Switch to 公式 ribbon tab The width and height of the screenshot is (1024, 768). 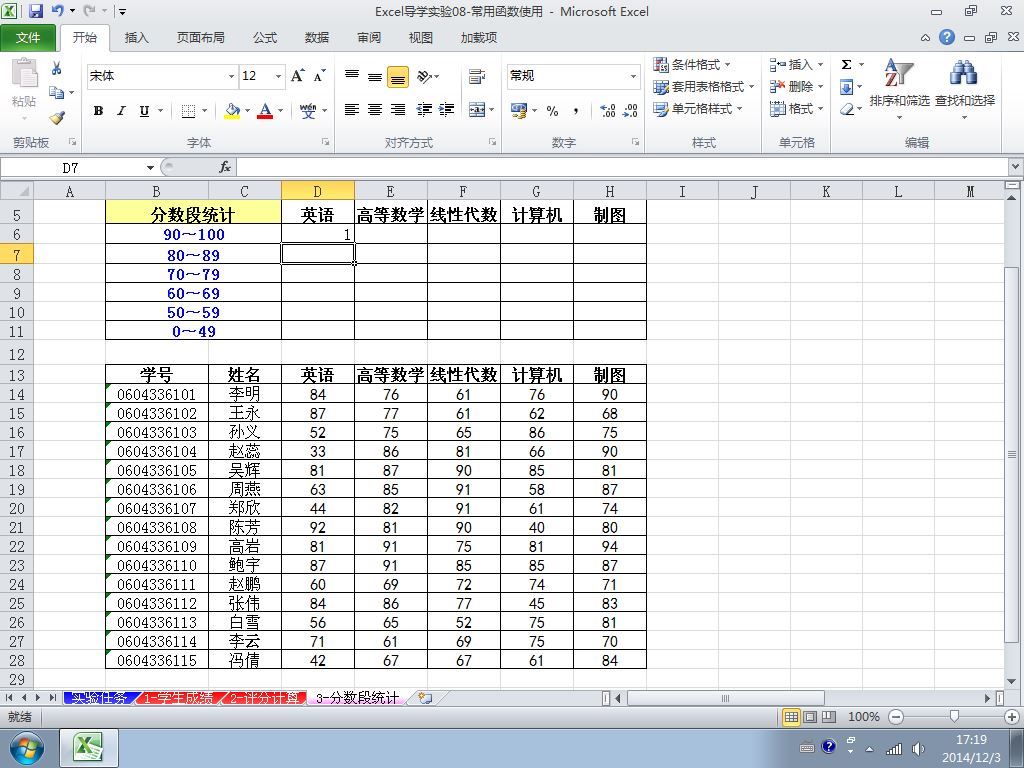click(x=265, y=38)
